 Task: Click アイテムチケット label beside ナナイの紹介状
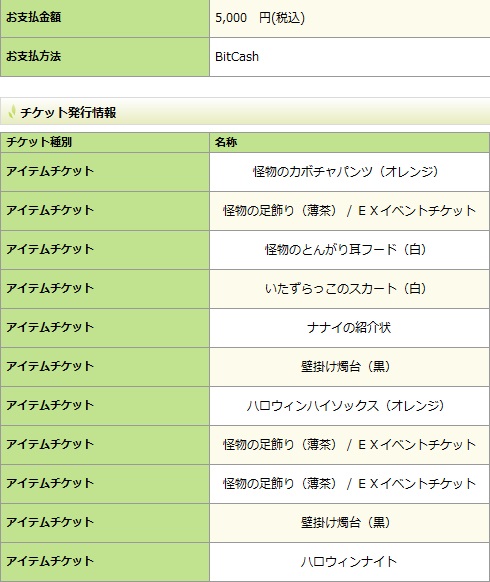(x=50, y=327)
